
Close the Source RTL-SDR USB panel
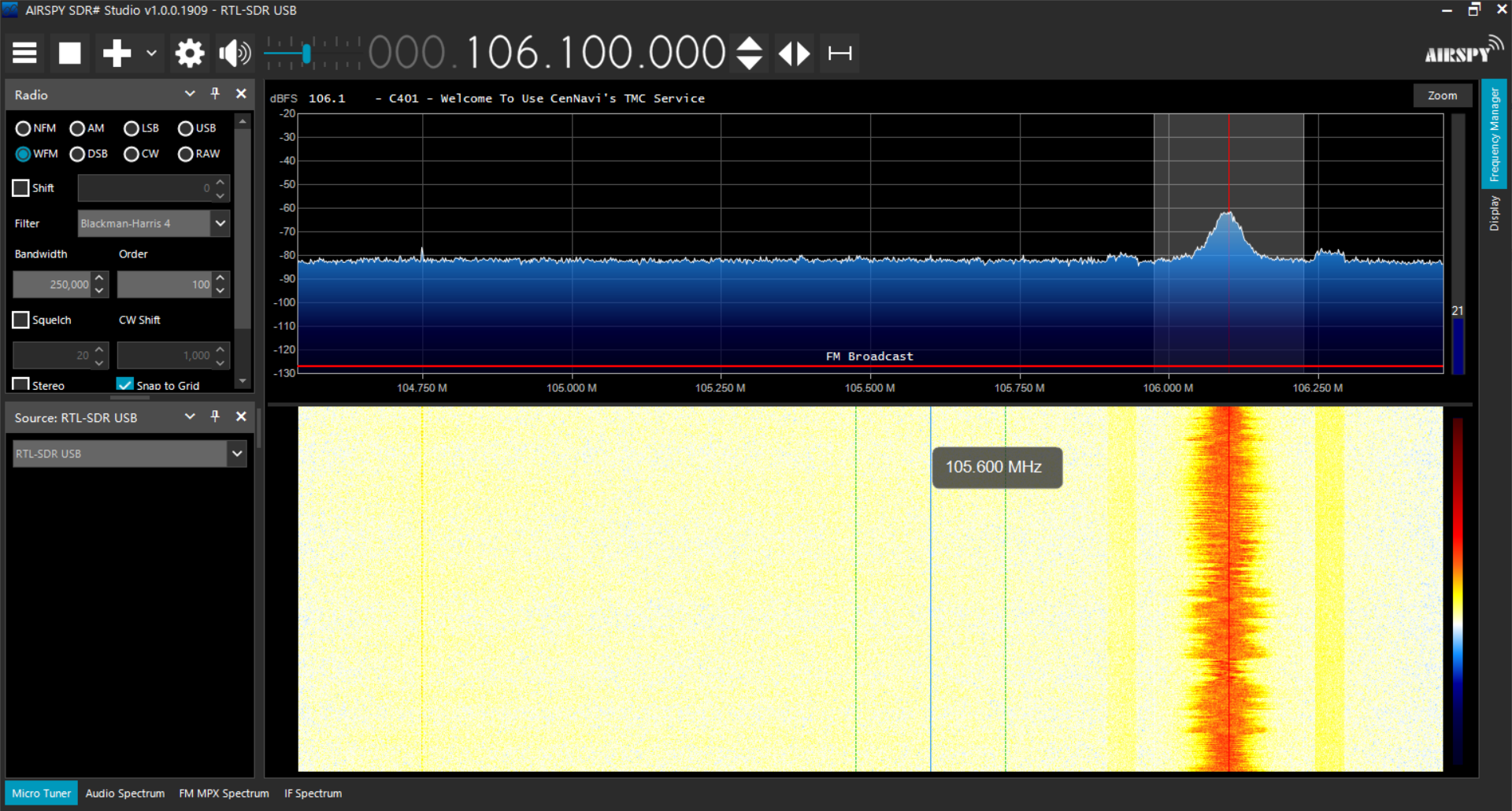[241, 417]
